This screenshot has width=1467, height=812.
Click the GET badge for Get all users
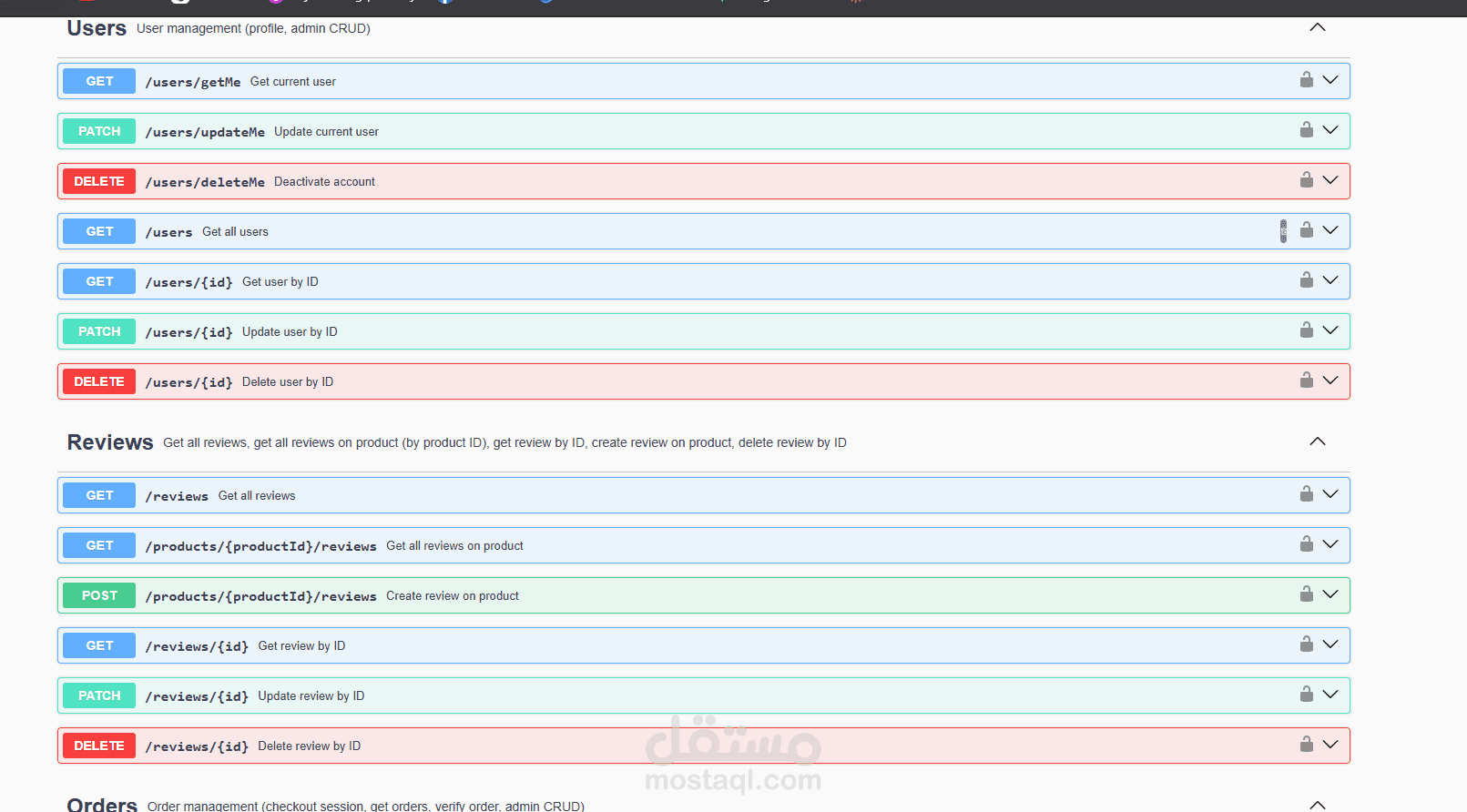click(99, 231)
